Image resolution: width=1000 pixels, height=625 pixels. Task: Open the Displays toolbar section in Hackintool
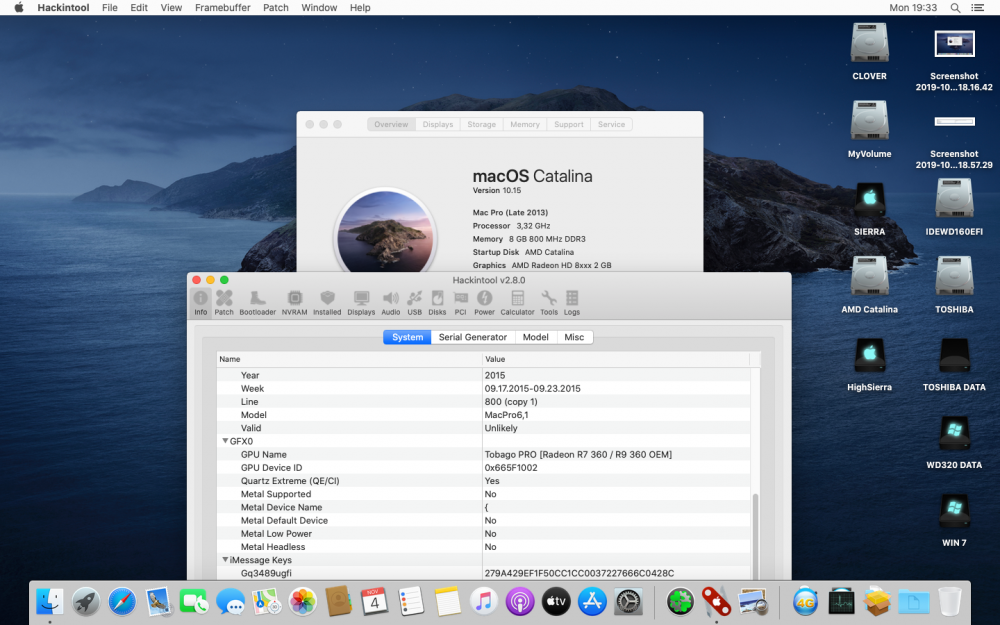point(361,302)
